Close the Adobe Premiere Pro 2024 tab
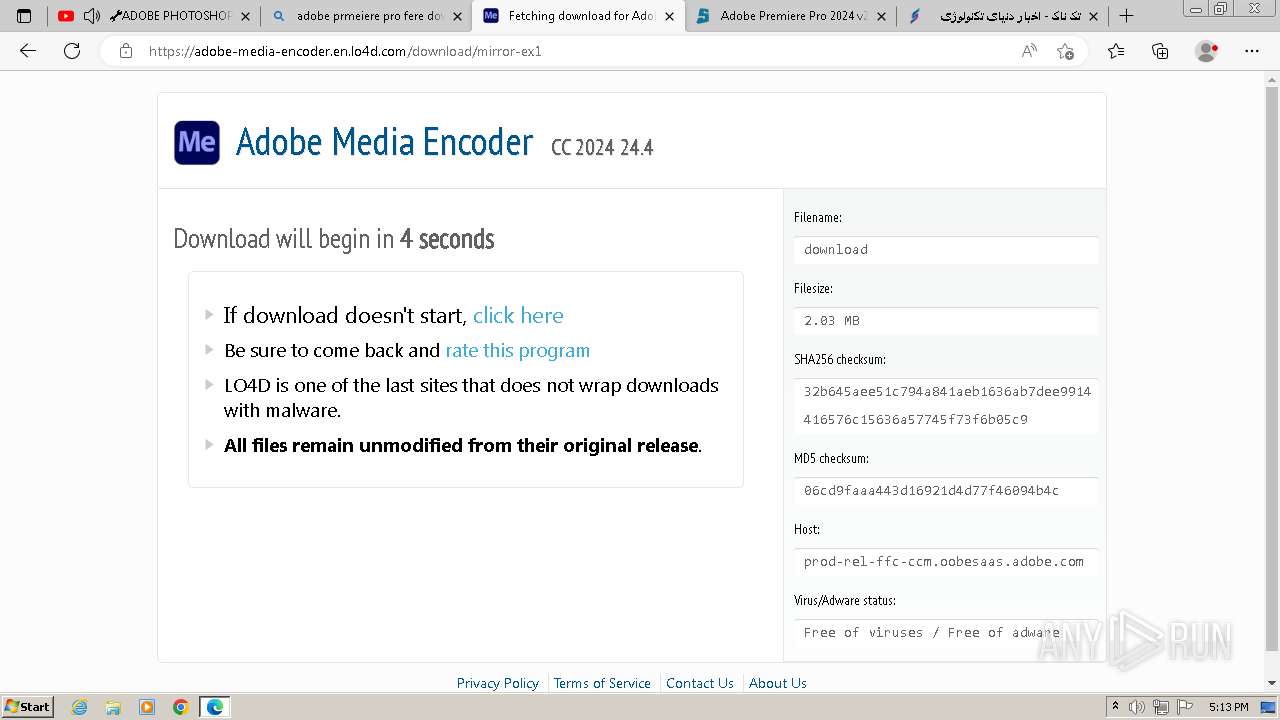The height and width of the screenshot is (720, 1280). [881, 16]
